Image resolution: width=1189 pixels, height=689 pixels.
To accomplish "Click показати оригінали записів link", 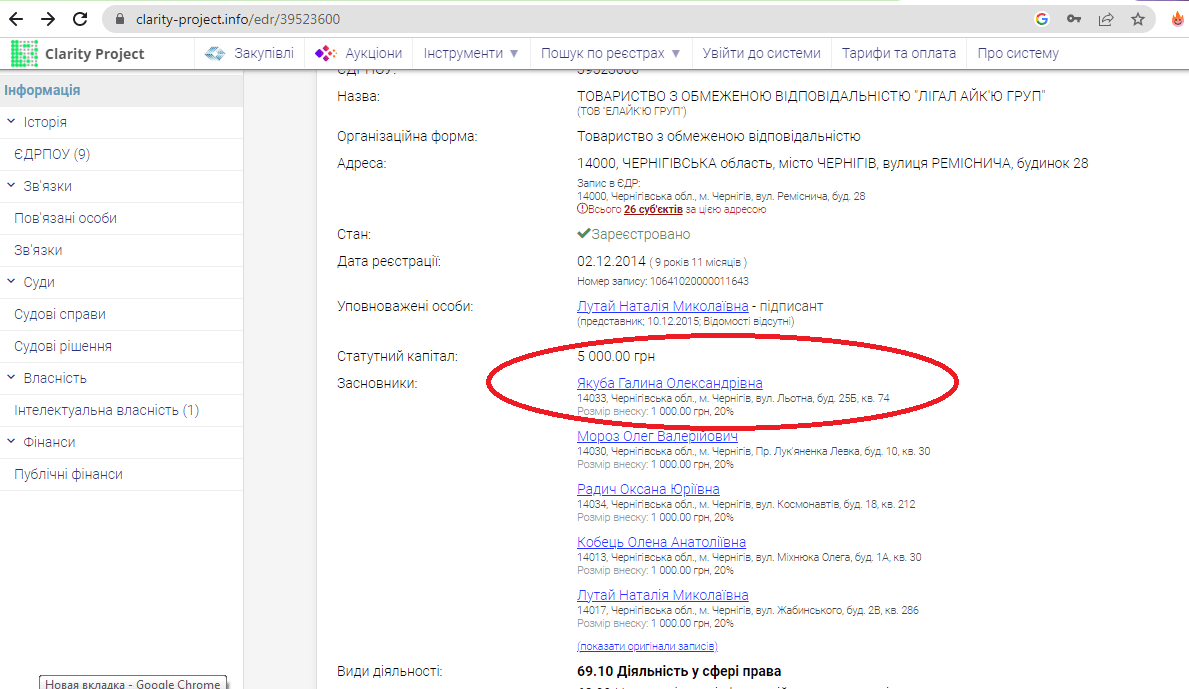I will (x=647, y=646).
